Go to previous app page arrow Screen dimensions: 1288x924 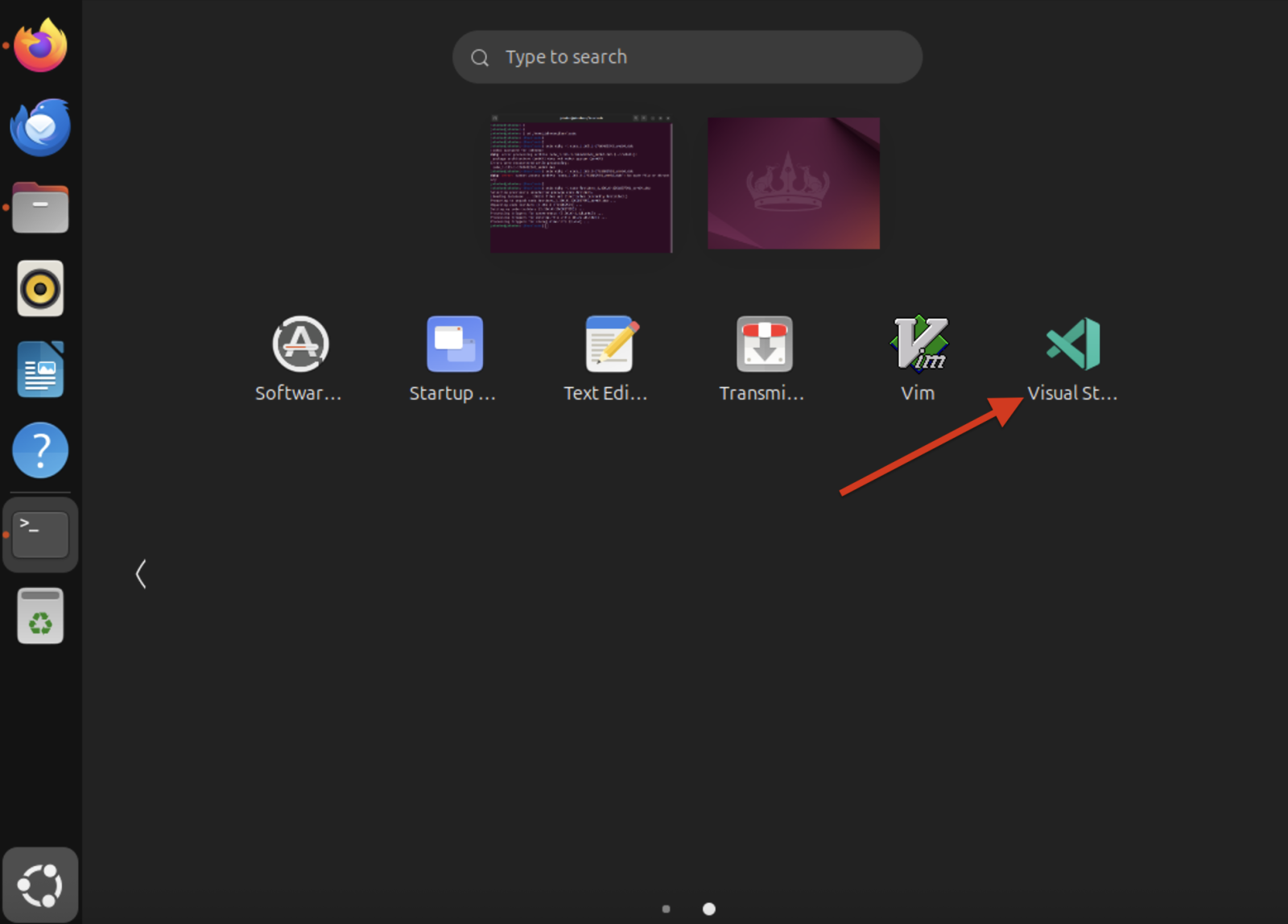point(141,574)
